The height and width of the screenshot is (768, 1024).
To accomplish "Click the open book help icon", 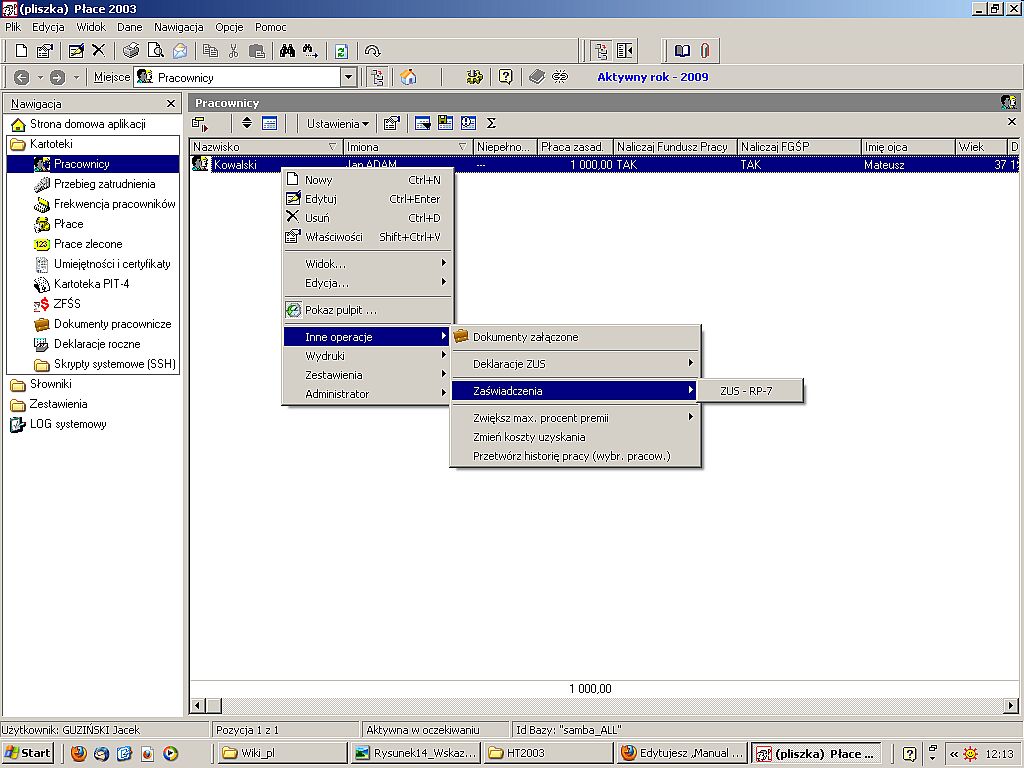I will [682, 51].
